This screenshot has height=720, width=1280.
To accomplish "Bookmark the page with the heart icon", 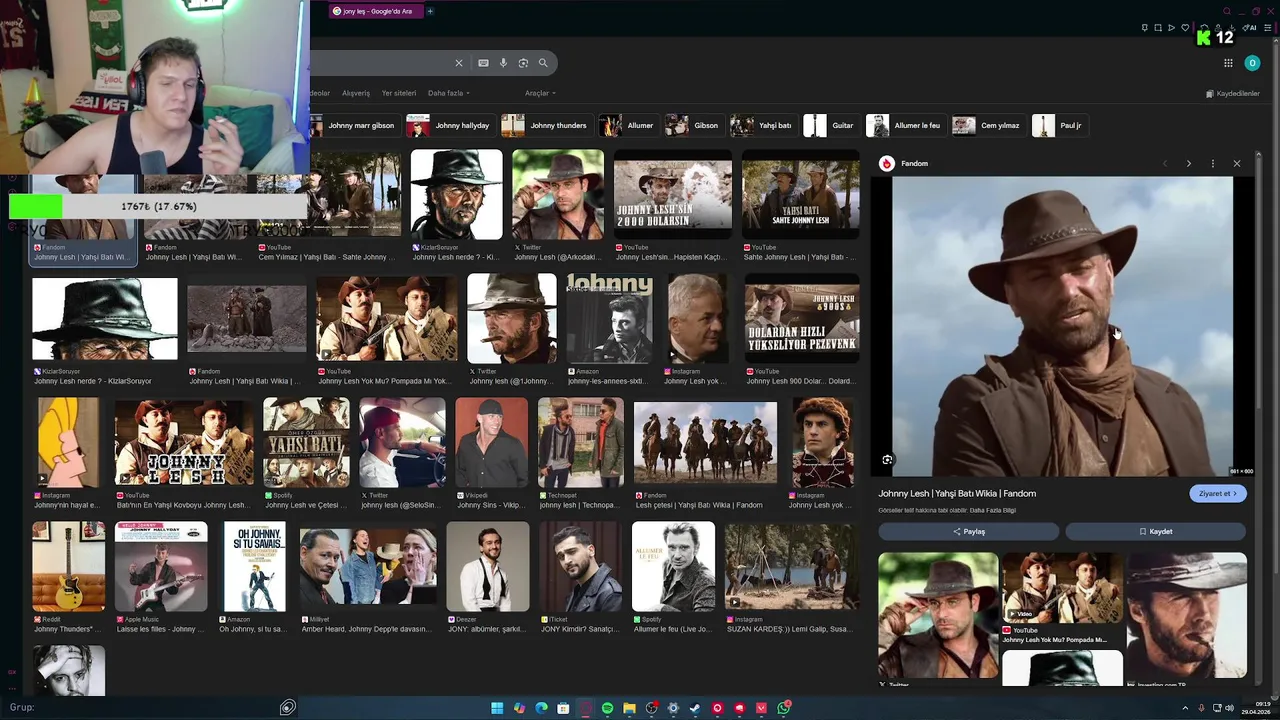I will tap(1185, 28).
